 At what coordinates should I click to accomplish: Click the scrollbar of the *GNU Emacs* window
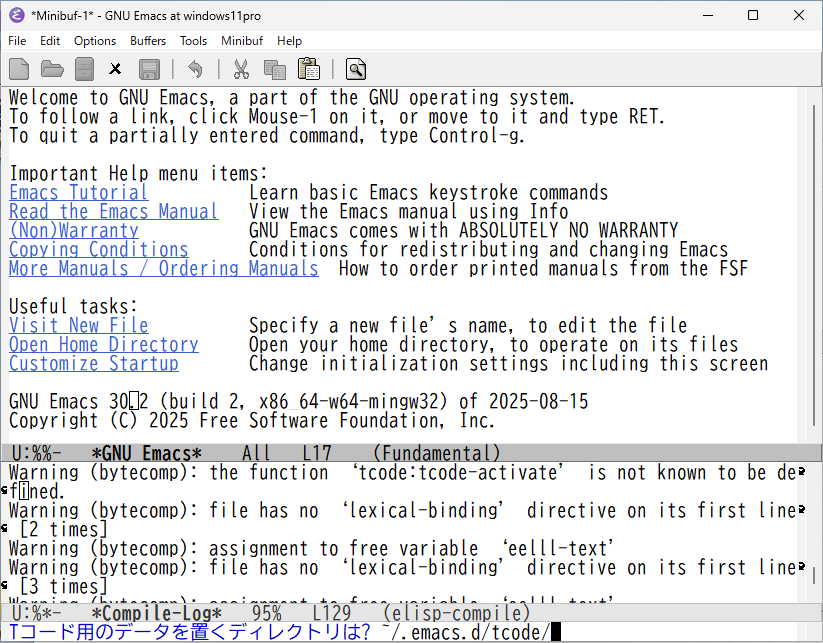pos(815,265)
